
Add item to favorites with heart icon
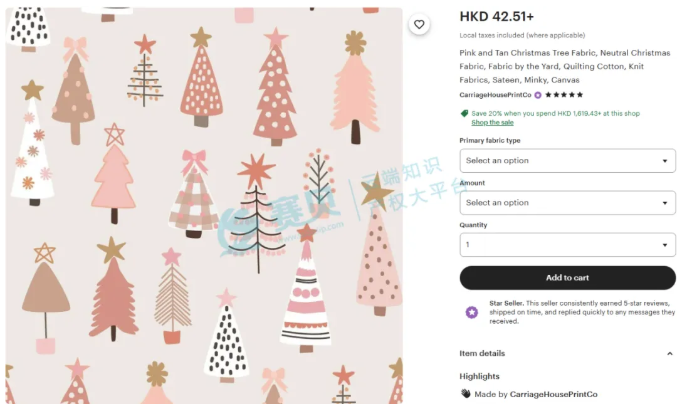click(419, 24)
